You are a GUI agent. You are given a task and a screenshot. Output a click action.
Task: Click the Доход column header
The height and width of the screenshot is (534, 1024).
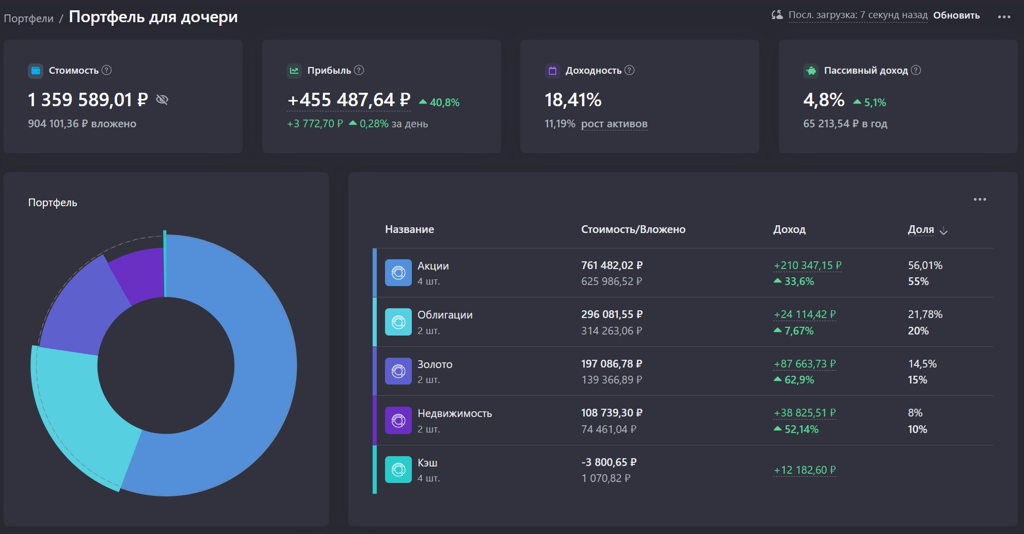tap(789, 229)
